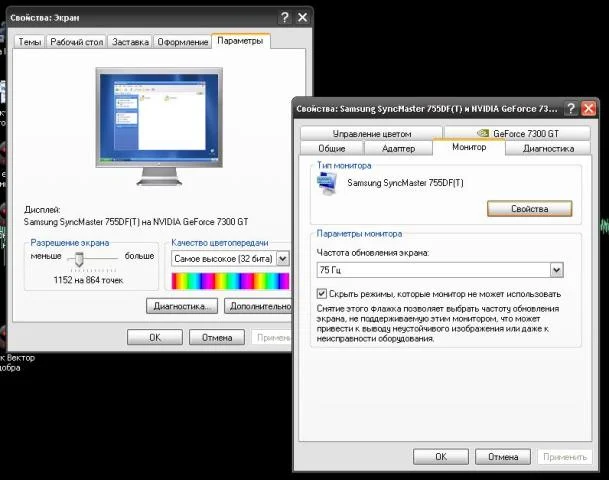
Task: Click the monitor preview image
Action: [x=159, y=125]
